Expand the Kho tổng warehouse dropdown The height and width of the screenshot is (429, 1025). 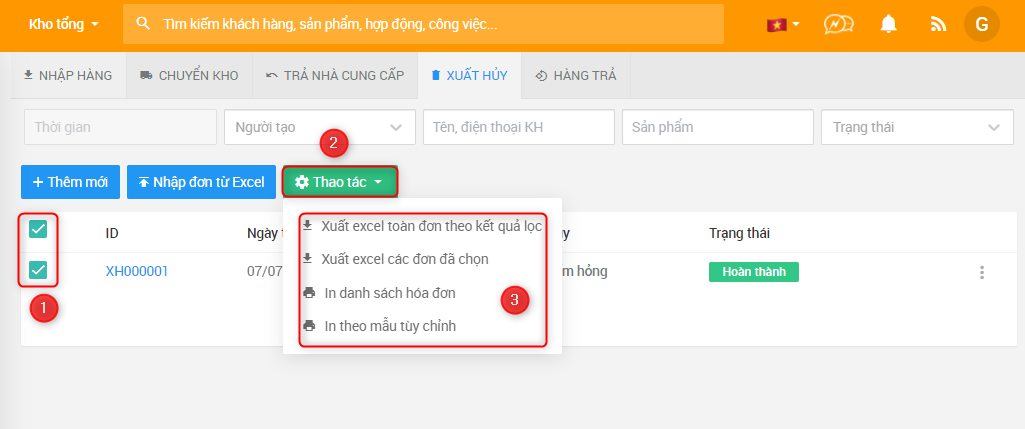click(x=64, y=24)
